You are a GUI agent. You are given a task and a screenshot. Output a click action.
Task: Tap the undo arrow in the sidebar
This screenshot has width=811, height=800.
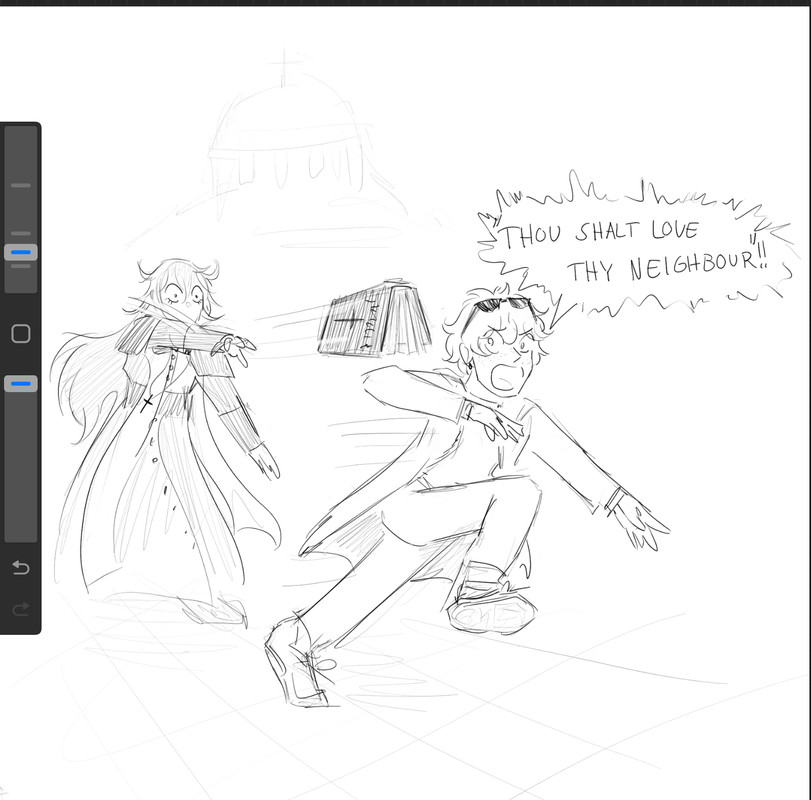(x=21, y=567)
